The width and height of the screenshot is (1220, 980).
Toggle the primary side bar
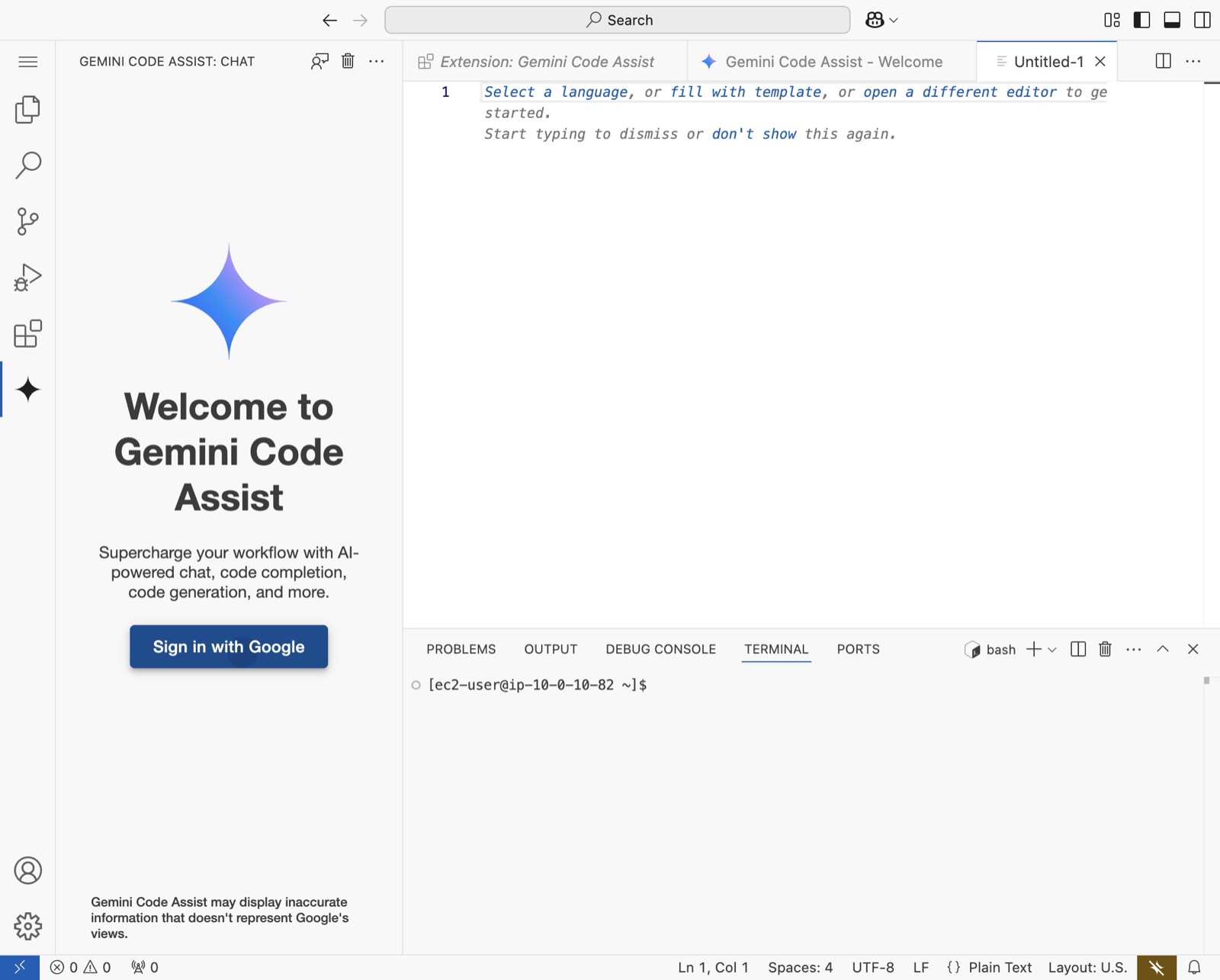[x=1142, y=21]
